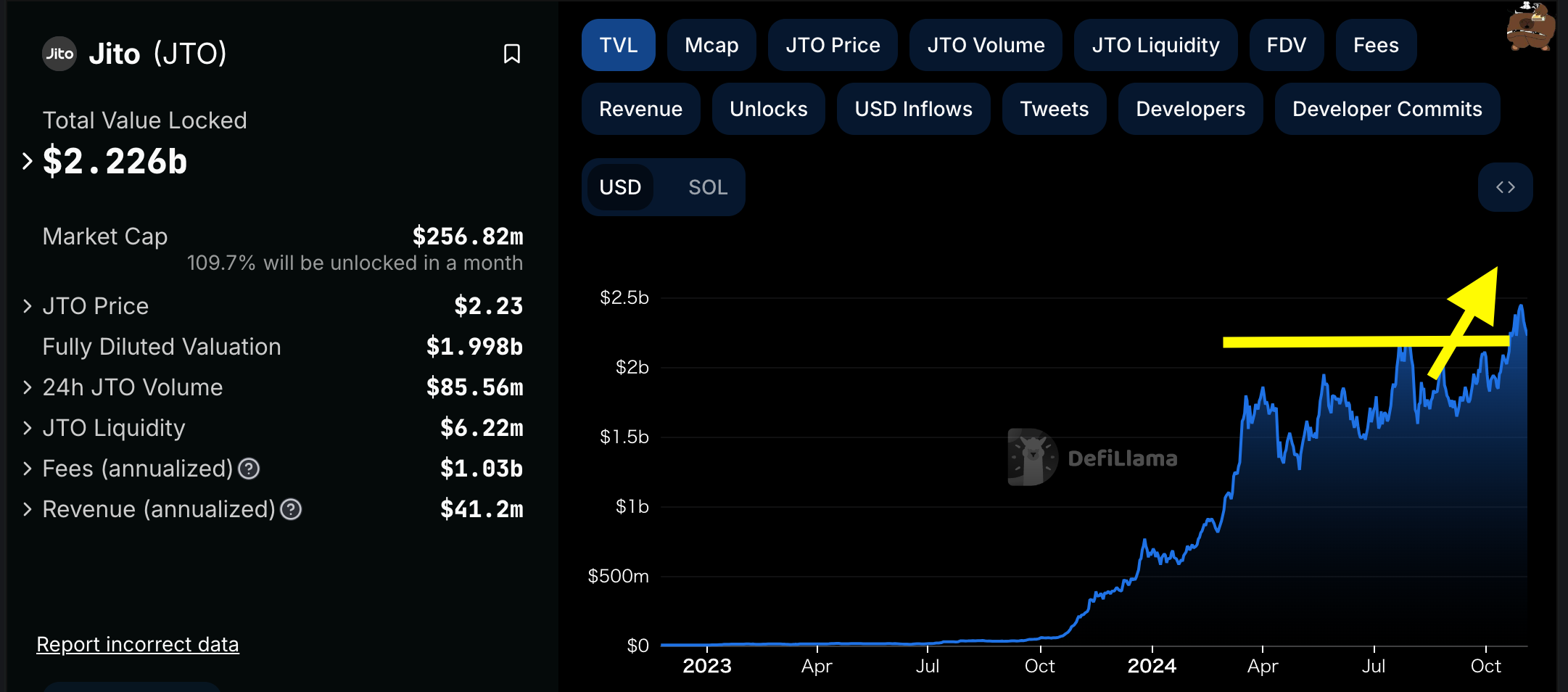Toggle the JTO Volume chart series
The width and height of the screenshot is (1568, 692).
(x=986, y=45)
